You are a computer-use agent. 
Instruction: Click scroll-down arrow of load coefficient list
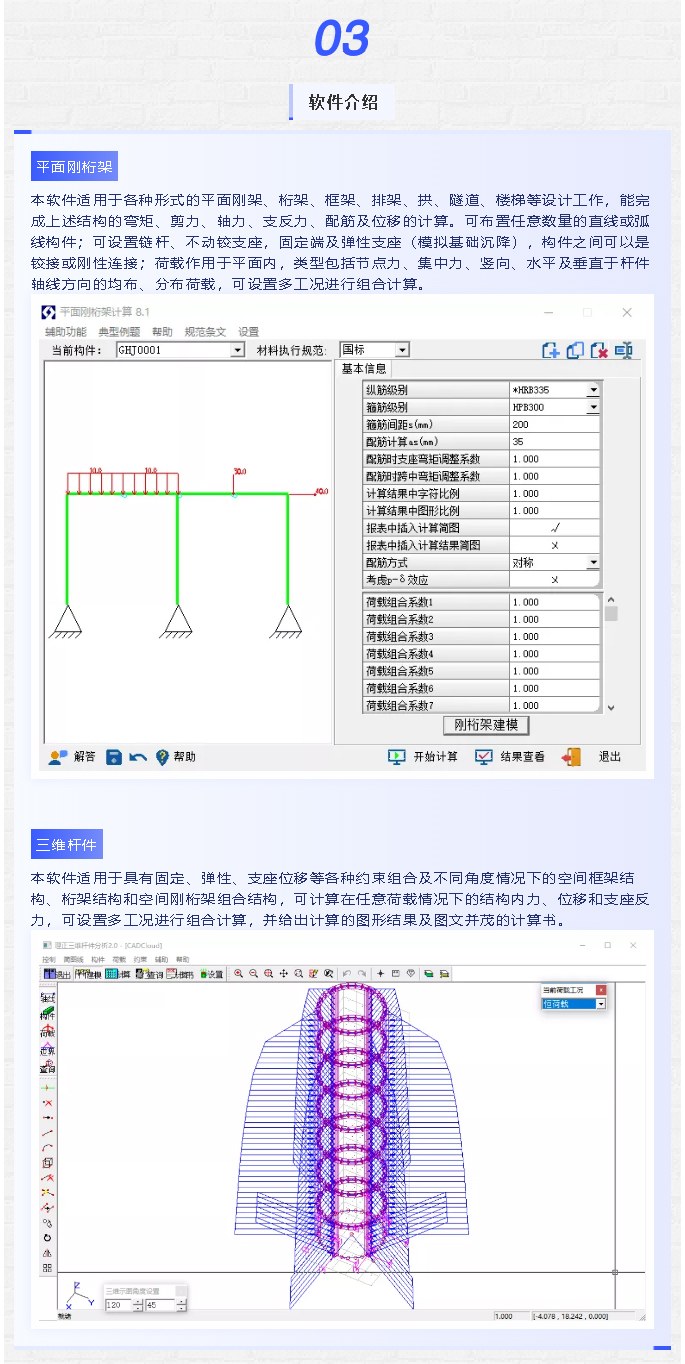(611, 707)
